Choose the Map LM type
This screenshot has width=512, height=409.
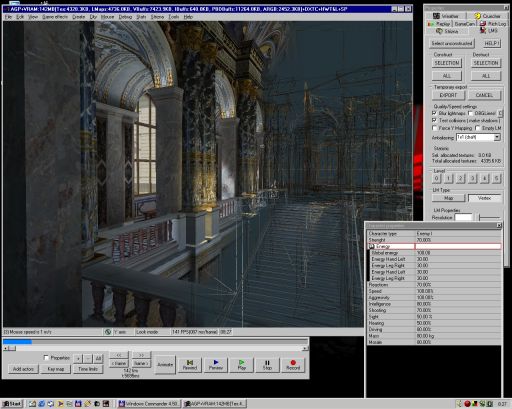[x=448, y=198]
